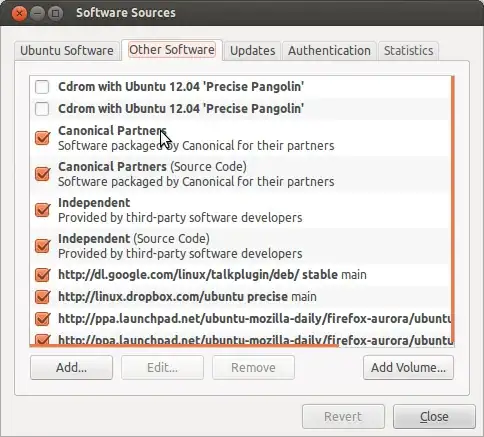Screen dimensions: 484x437
Task: Disable the Independent source checkbox
Action: click(42, 210)
